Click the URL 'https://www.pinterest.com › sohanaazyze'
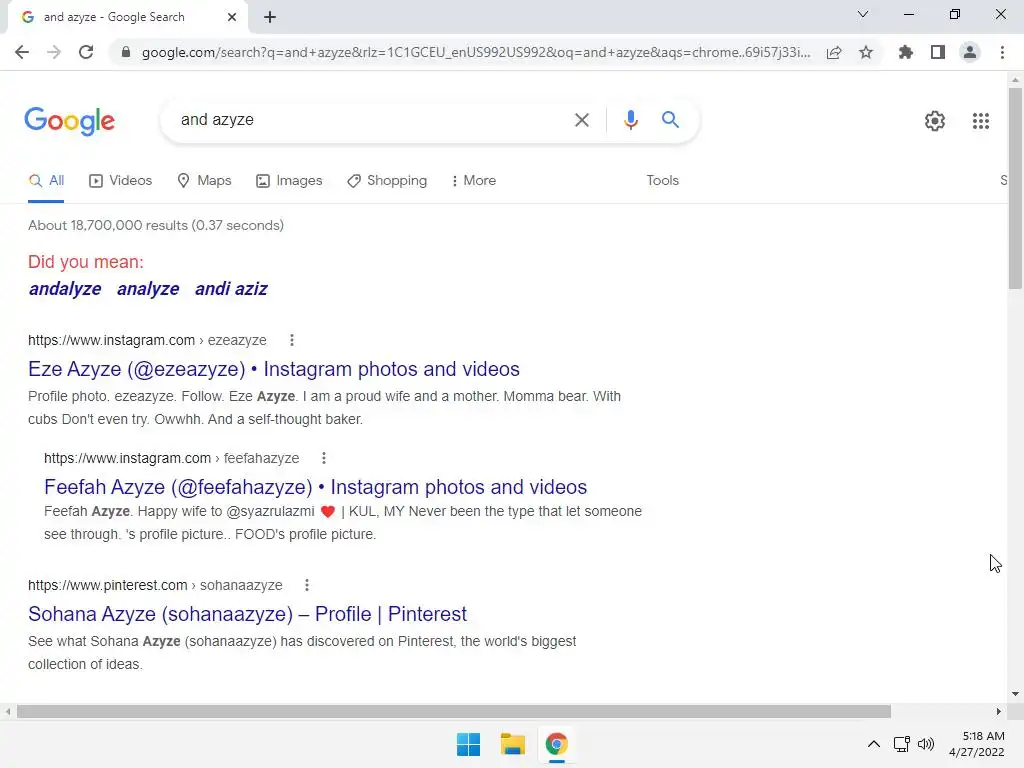The height and width of the screenshot is (768, 1024). click(155, 585)
